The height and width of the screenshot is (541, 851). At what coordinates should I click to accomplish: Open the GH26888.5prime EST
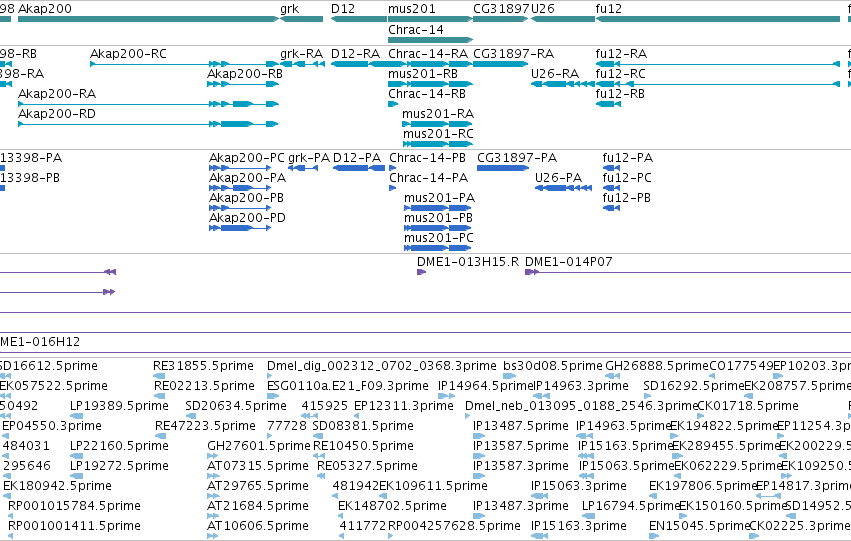coord(612,375)
